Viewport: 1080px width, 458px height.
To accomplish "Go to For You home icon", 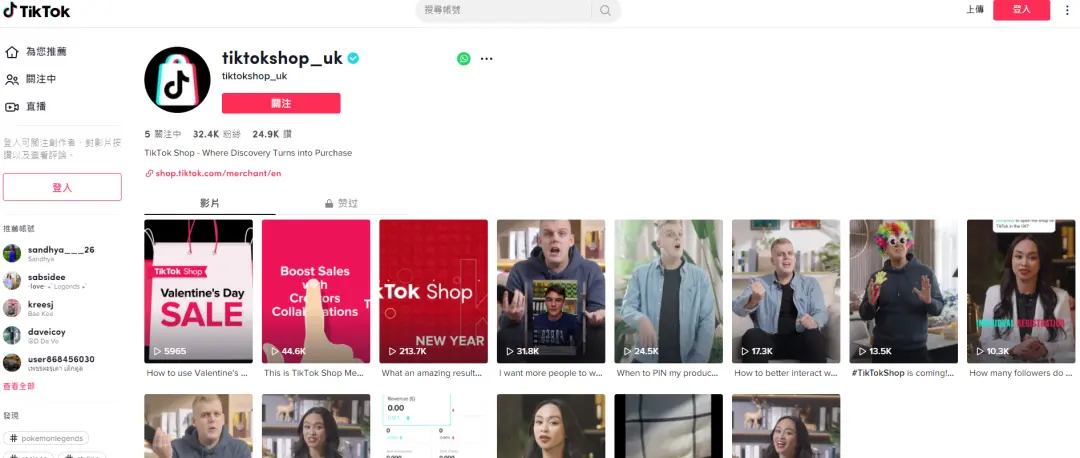I will click(x=12, y=52).
